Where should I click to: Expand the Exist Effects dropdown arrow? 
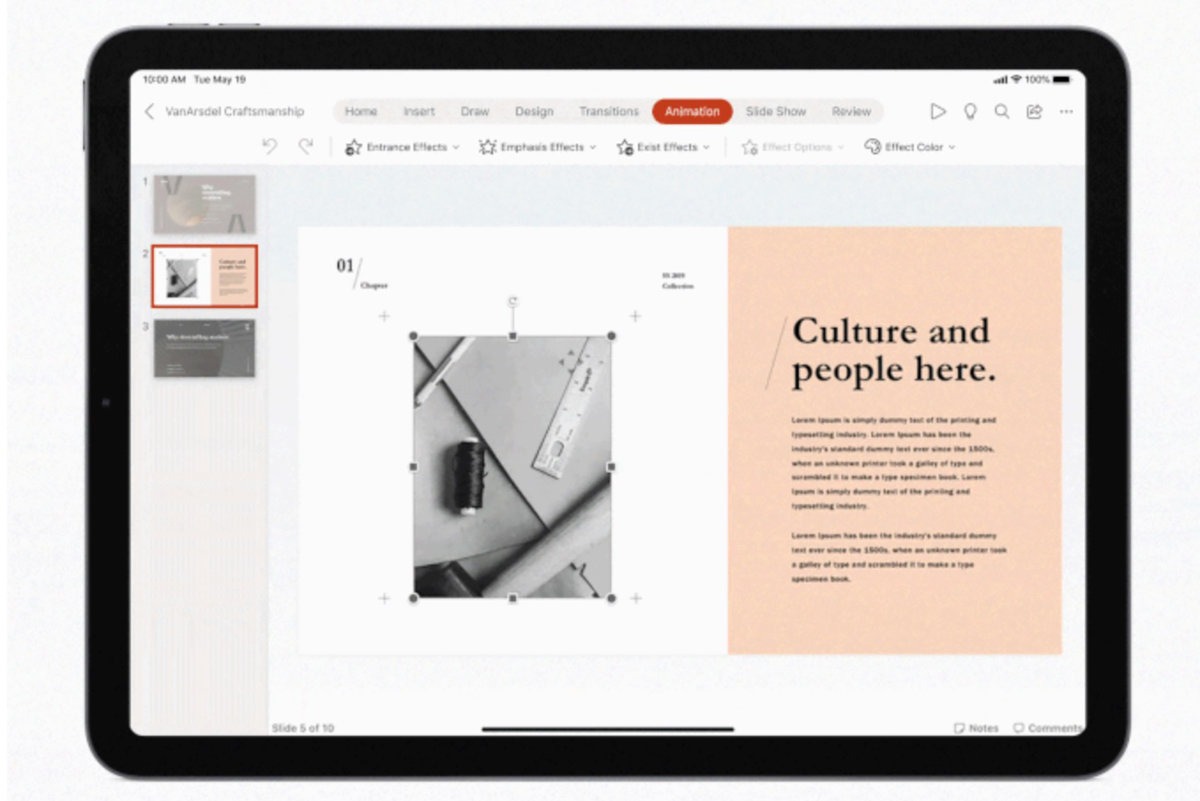pyautogui.click(x=706, y=147)
